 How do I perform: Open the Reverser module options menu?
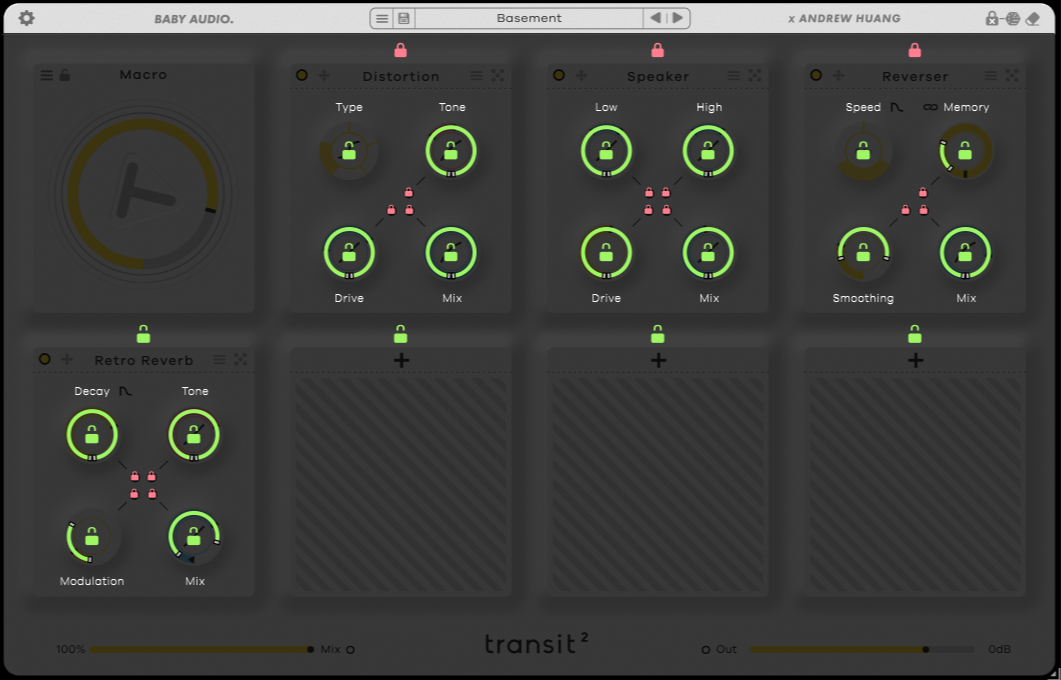991,76
